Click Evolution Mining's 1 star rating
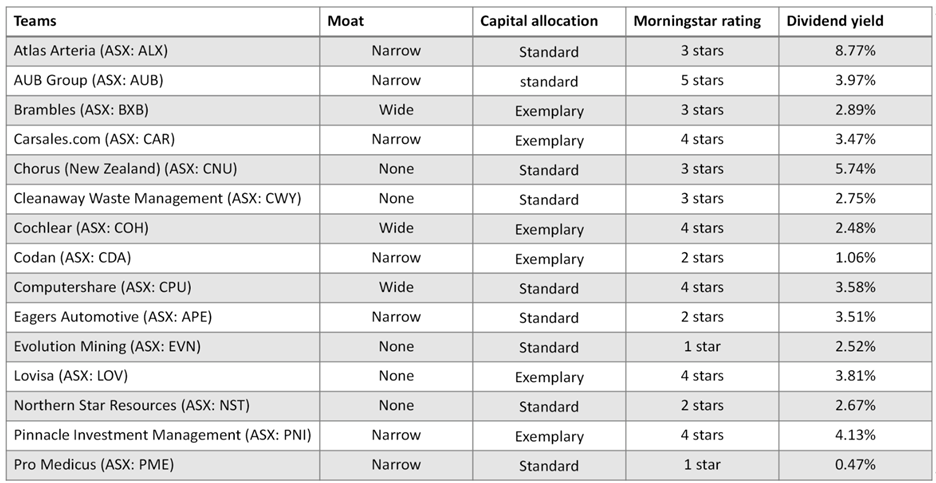The image size is (936, 483). (701, 346)
